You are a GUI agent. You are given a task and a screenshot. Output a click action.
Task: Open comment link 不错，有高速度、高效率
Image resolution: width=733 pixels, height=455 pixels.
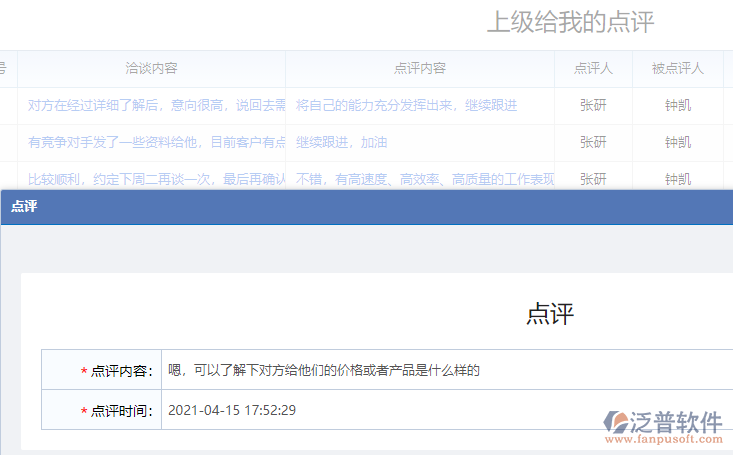pyautogui.click(x=424, y=179)
